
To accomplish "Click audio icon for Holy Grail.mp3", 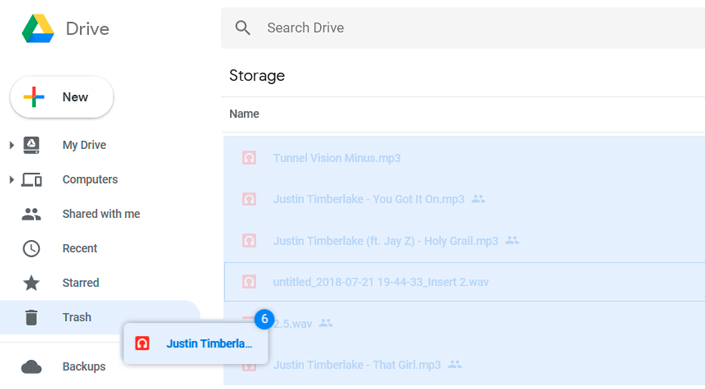I will pyautogui.click(x=249, y=241).
